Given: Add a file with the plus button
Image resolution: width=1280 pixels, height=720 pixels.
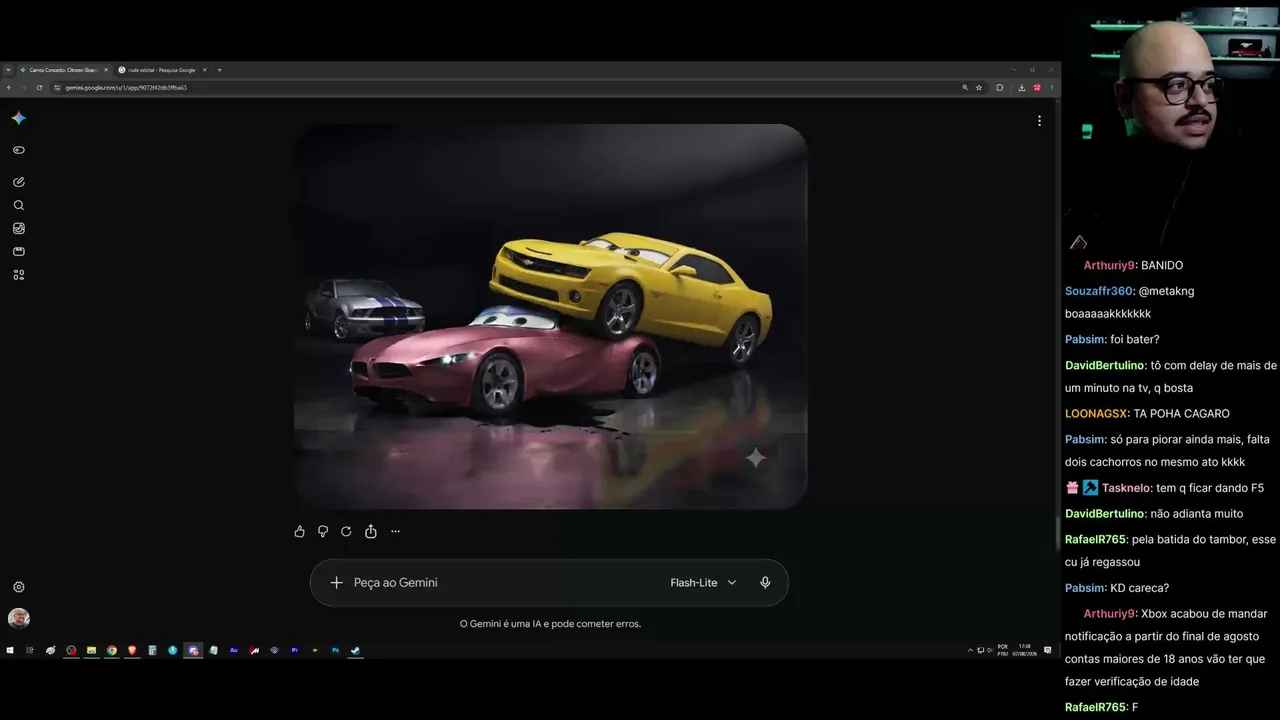Looking at the screenshot, I should [x=336, y=582].
